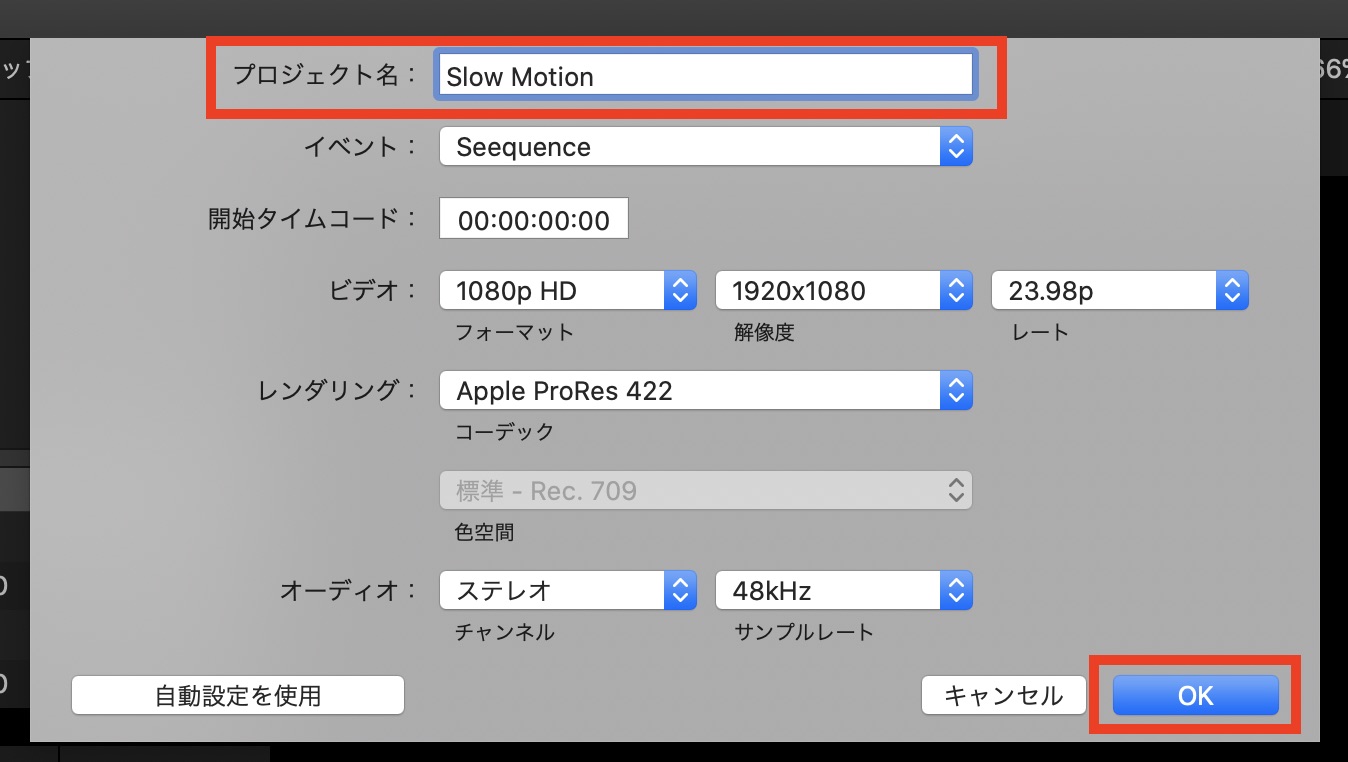
Task: Open the 23.98p frame rate dropdown
Action: (1105, 291)
